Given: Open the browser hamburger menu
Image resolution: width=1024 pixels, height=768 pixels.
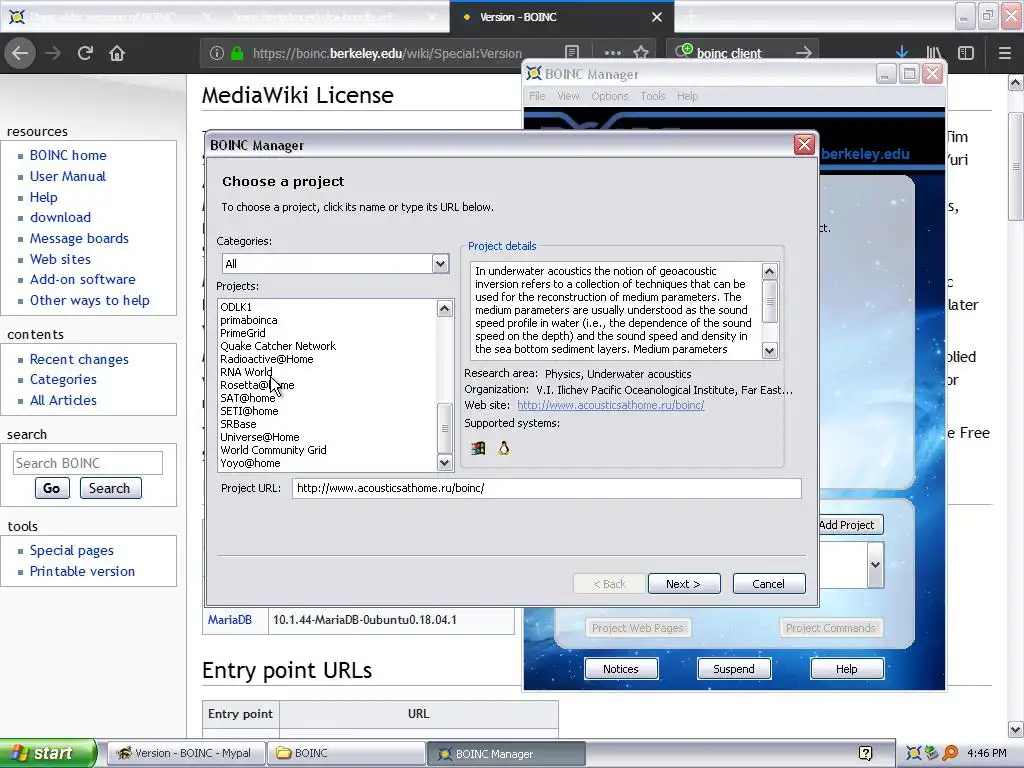Looking at the screenshot, I should [1005, 53].
